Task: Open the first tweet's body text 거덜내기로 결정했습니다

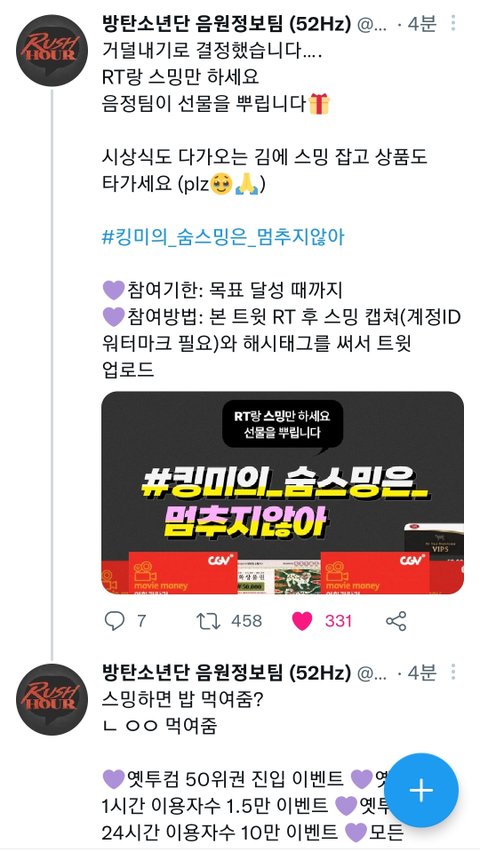Action: 212,51
